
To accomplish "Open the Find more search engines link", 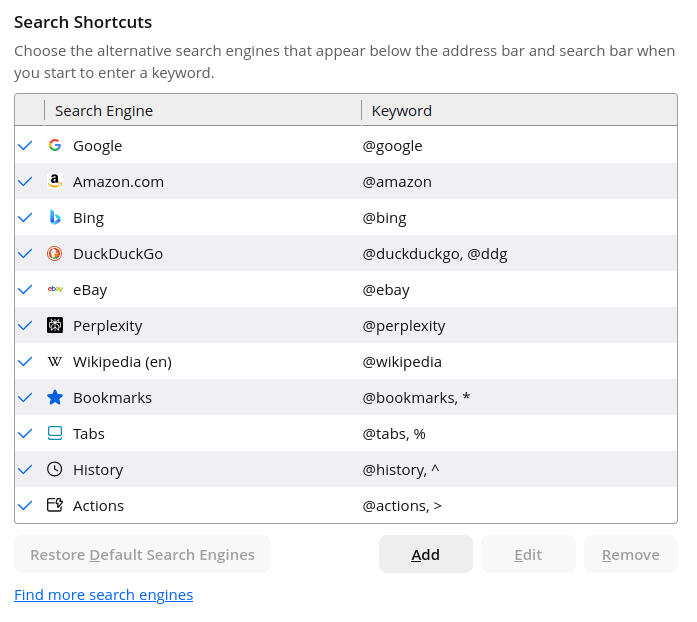I will tap(104, 595).
